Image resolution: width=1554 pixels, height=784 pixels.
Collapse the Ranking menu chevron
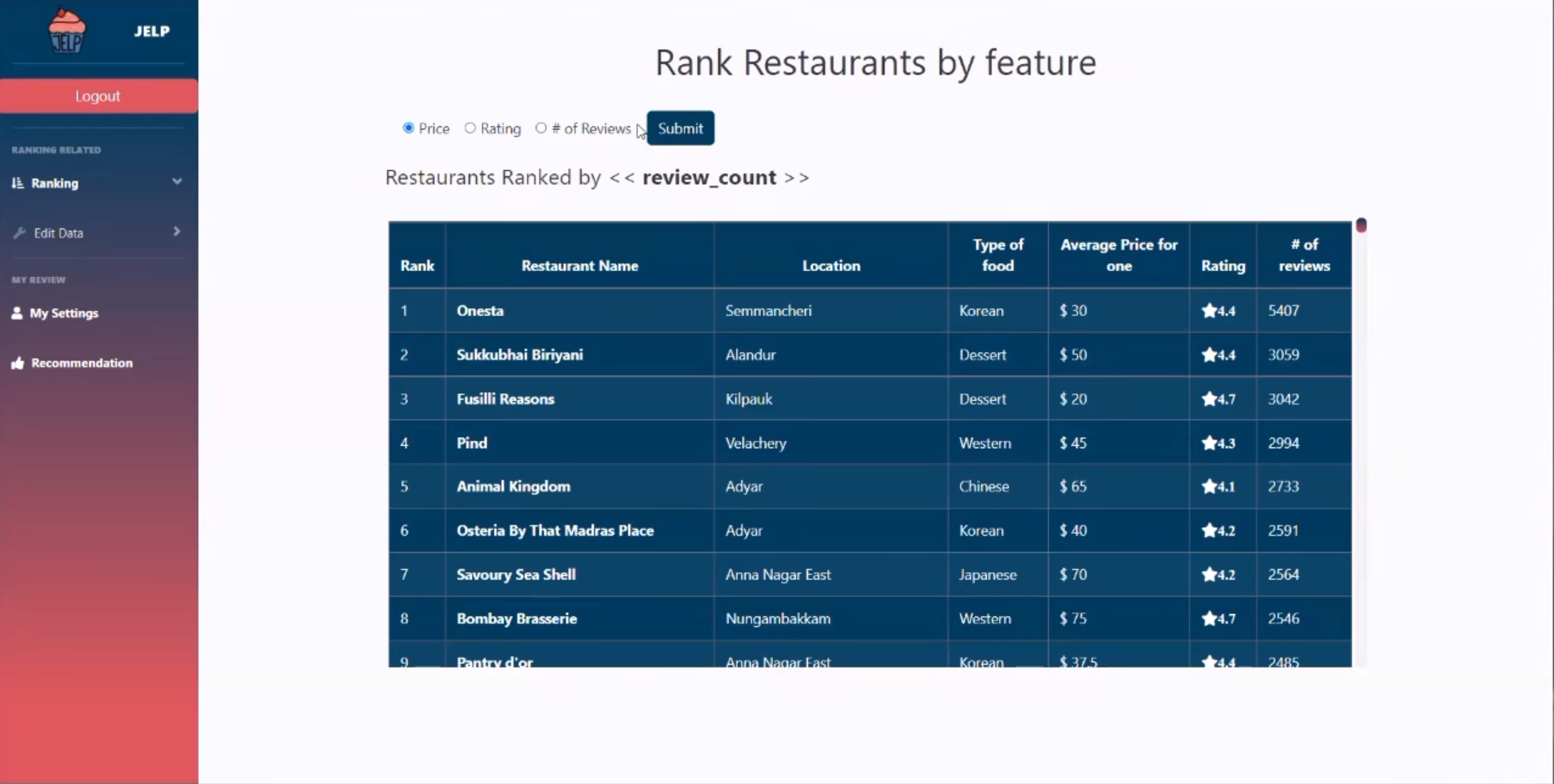pyautogui.click(x=177, y=181)
